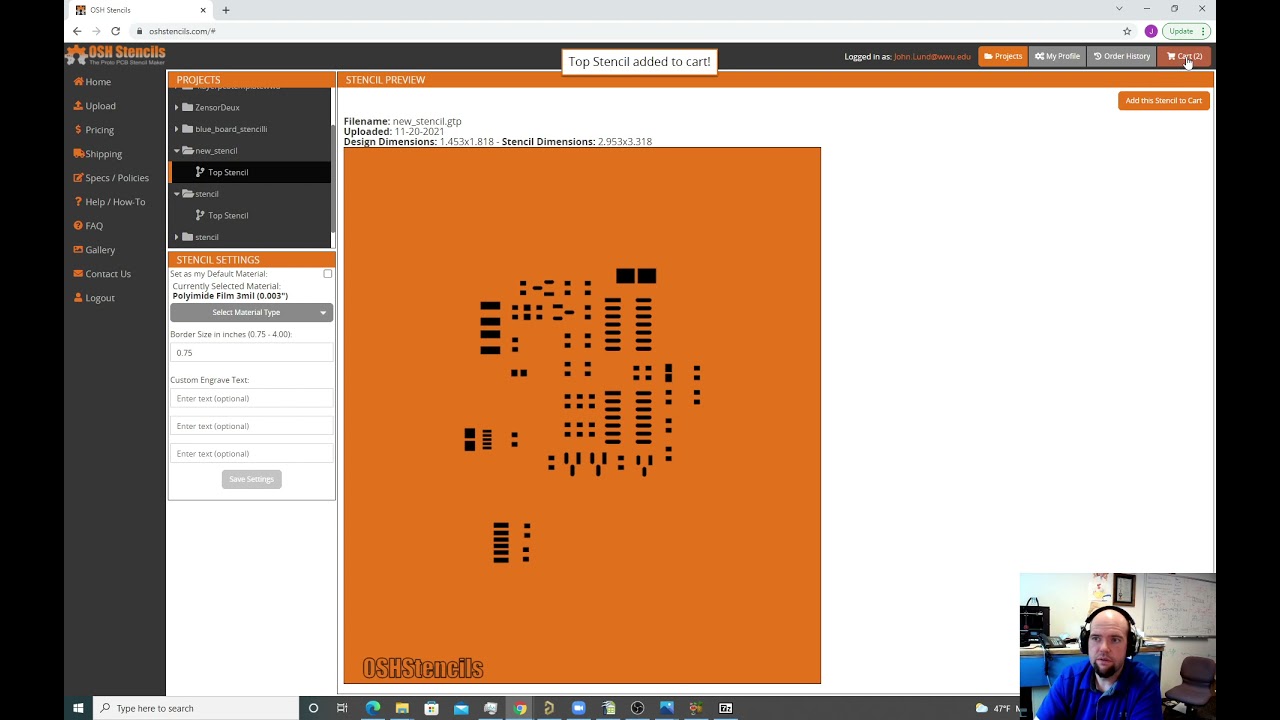1280x720 pixels.
Task: Collapse the new_stencil project folder
Action: tap(177, 151)
